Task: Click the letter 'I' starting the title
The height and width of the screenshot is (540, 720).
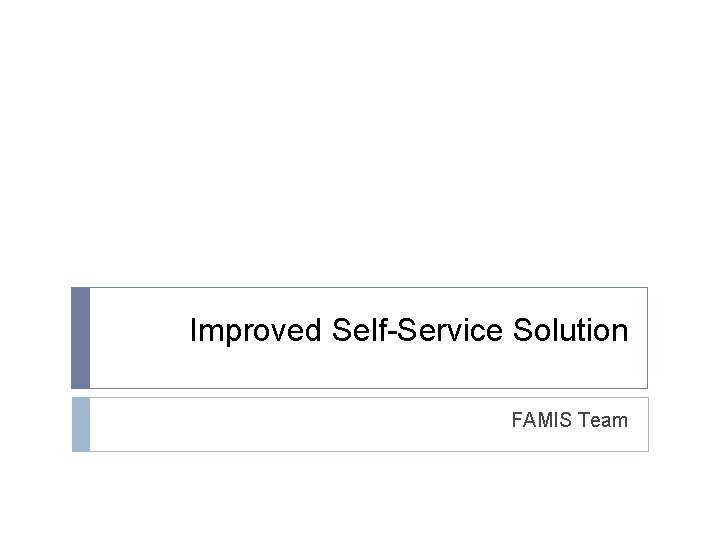Action: point(193,329)
